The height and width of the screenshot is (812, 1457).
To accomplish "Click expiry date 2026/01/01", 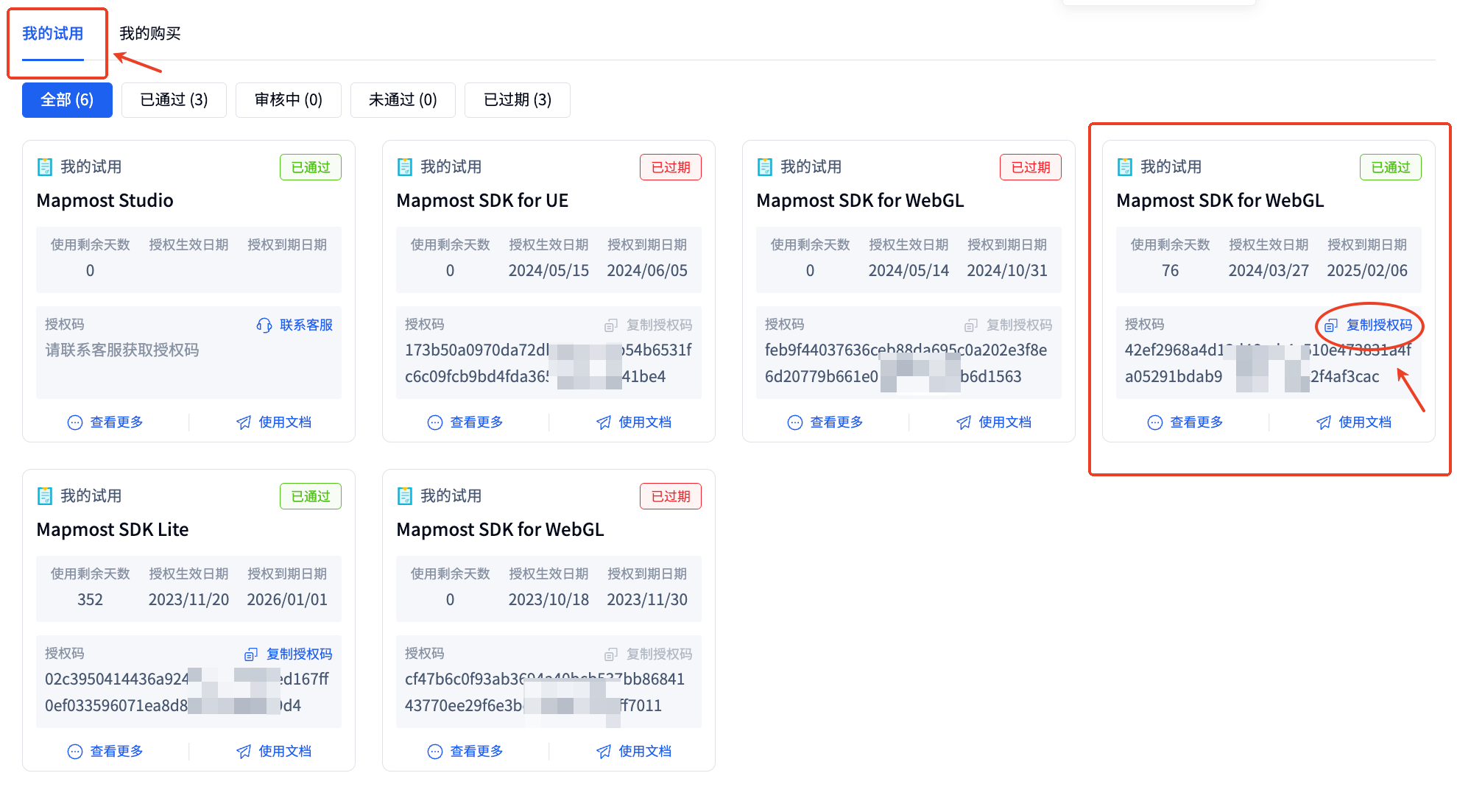I will pos(287,600).
